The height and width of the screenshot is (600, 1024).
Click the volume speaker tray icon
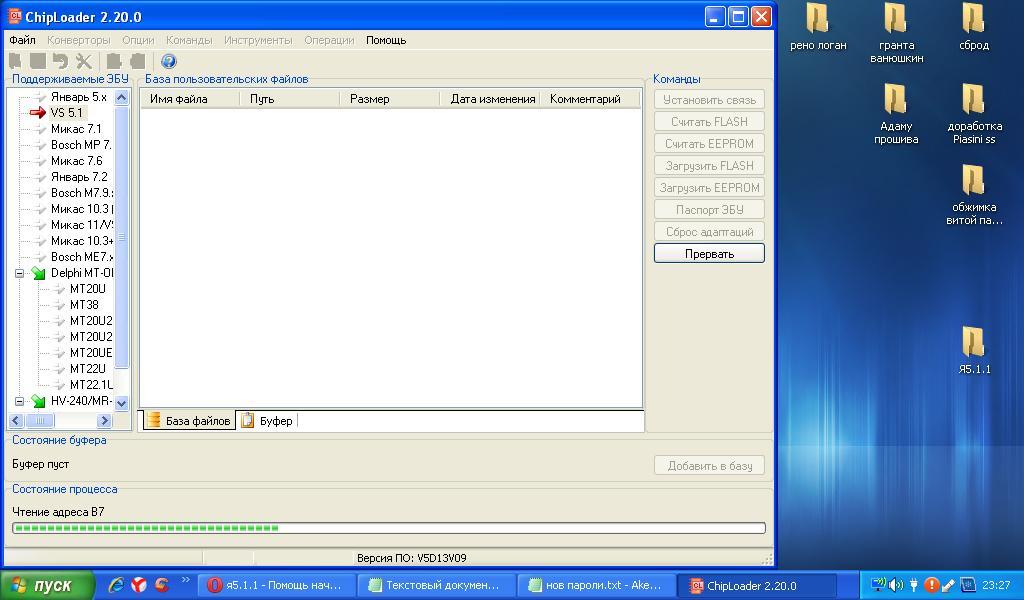[896, 584]
